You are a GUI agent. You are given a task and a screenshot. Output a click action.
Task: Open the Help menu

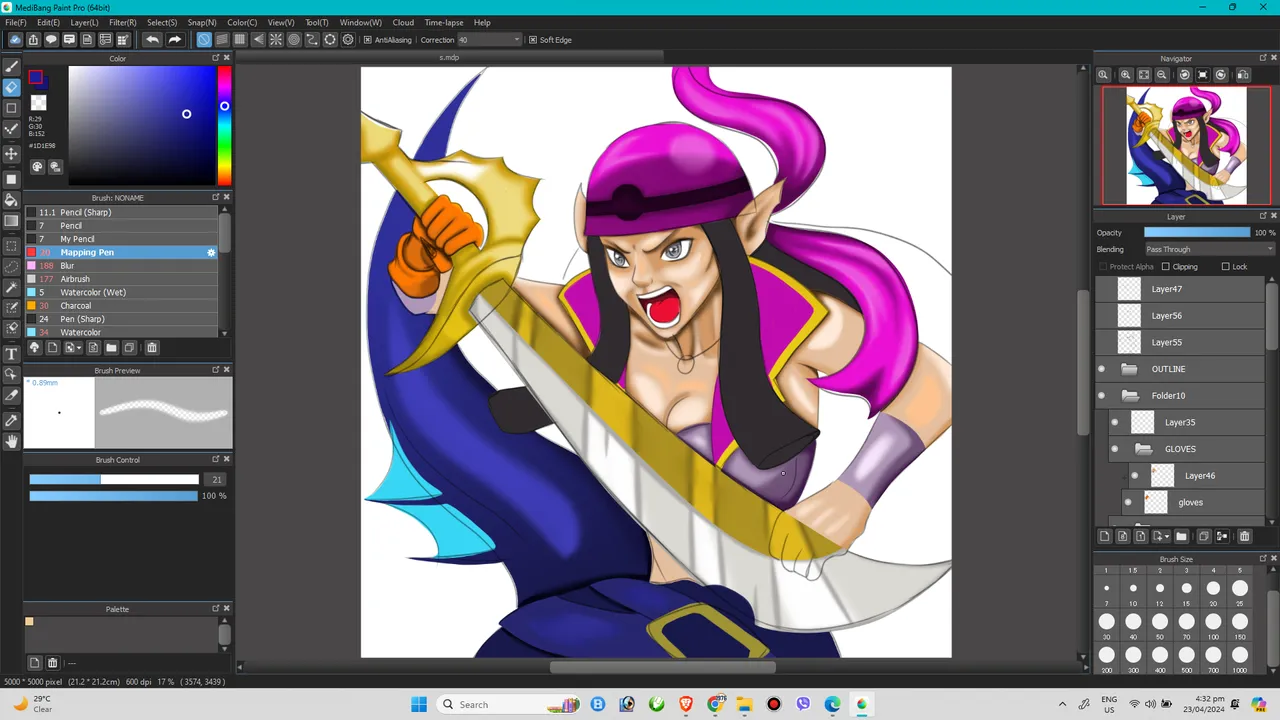click(482, 22)
